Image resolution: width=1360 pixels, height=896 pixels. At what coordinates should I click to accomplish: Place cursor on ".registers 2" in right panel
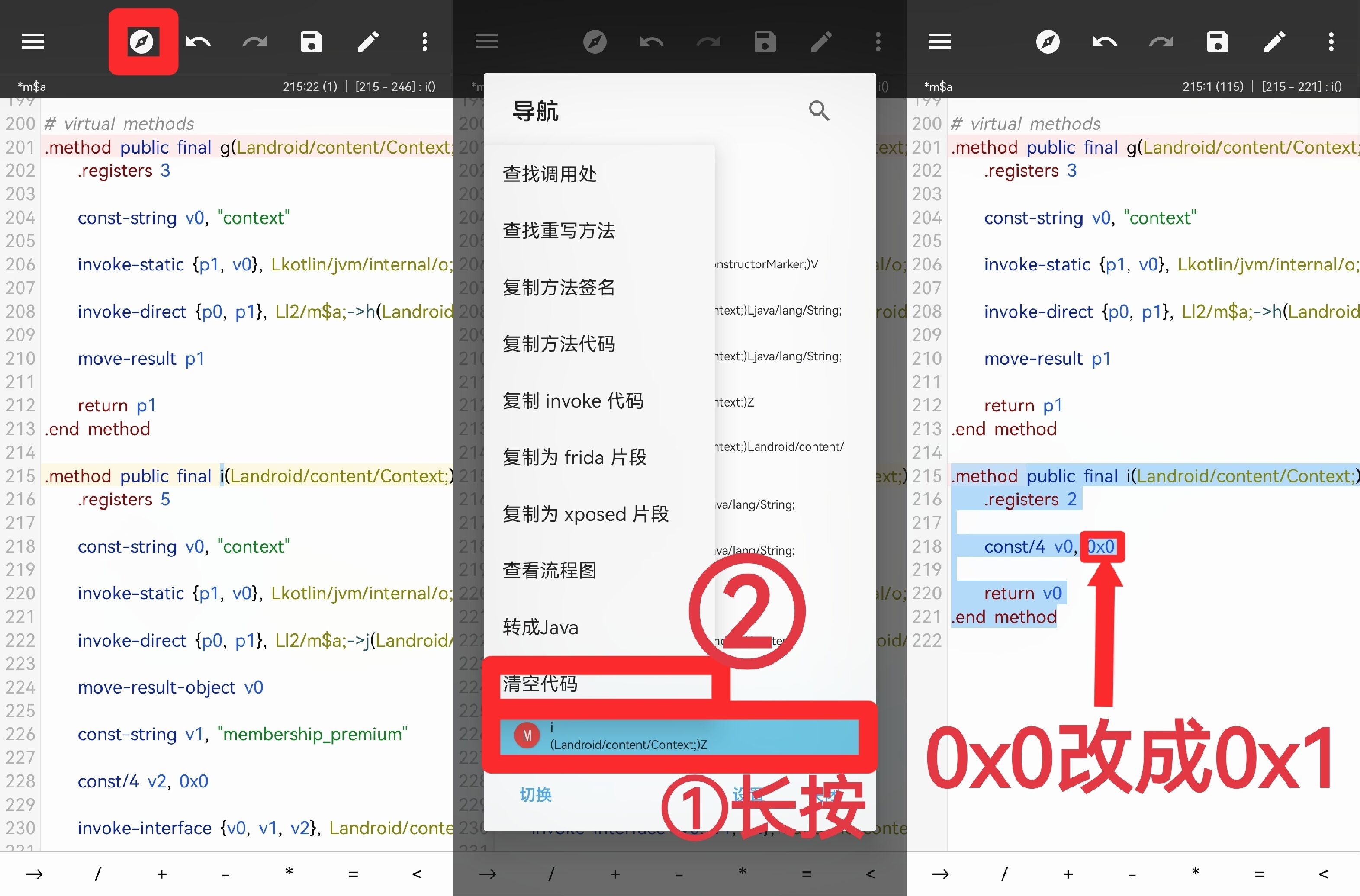1030,499
